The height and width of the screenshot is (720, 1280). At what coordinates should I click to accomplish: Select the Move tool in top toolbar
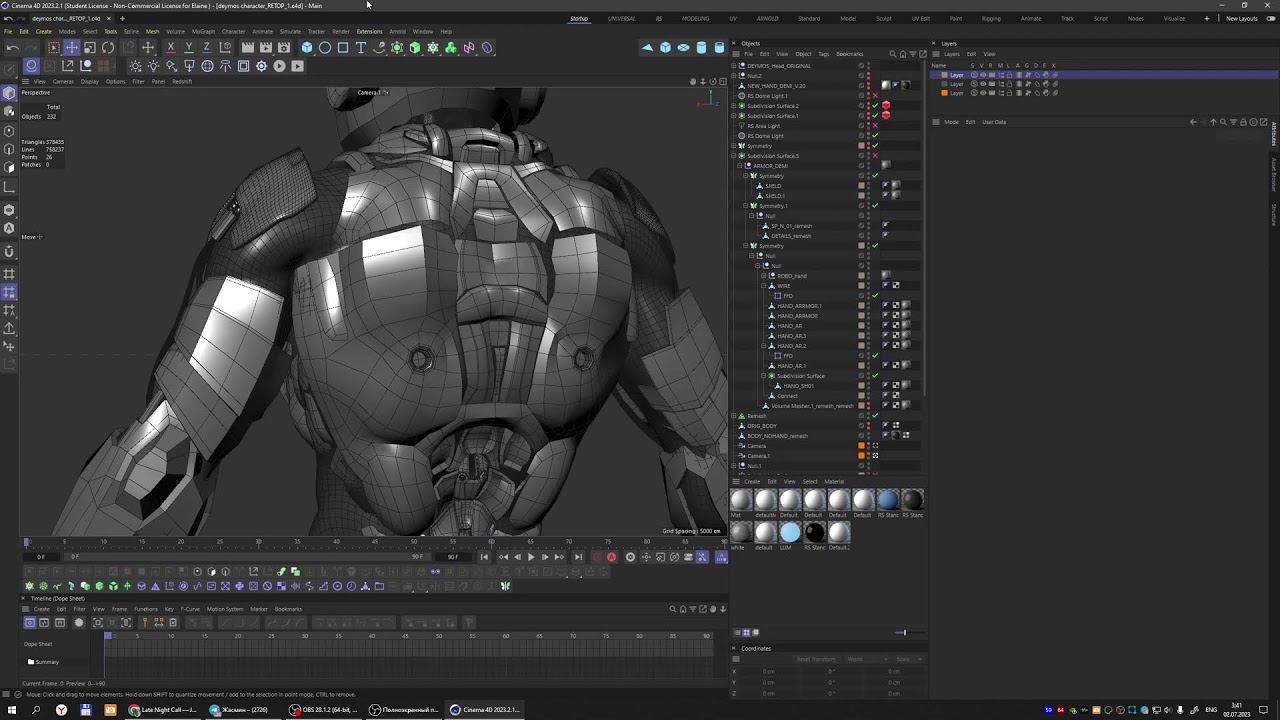72,48
